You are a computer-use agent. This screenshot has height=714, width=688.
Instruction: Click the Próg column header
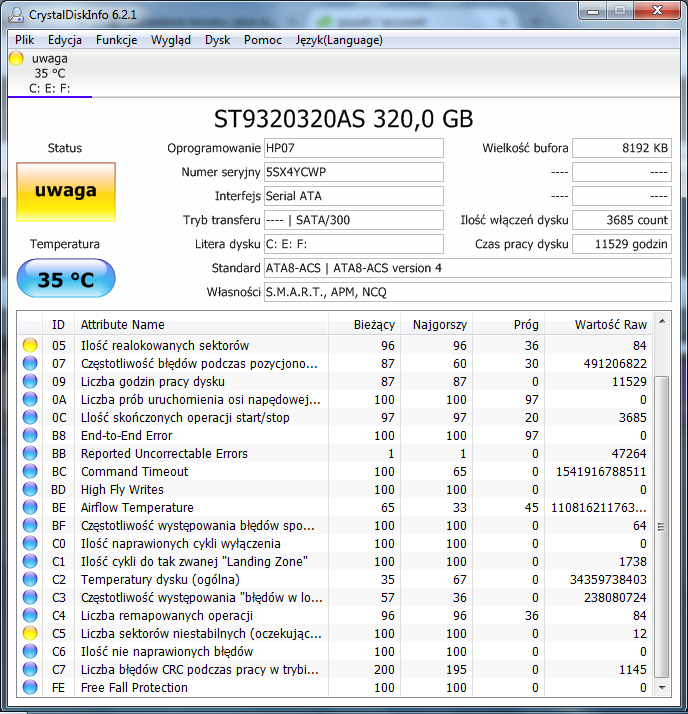[508, 325]
